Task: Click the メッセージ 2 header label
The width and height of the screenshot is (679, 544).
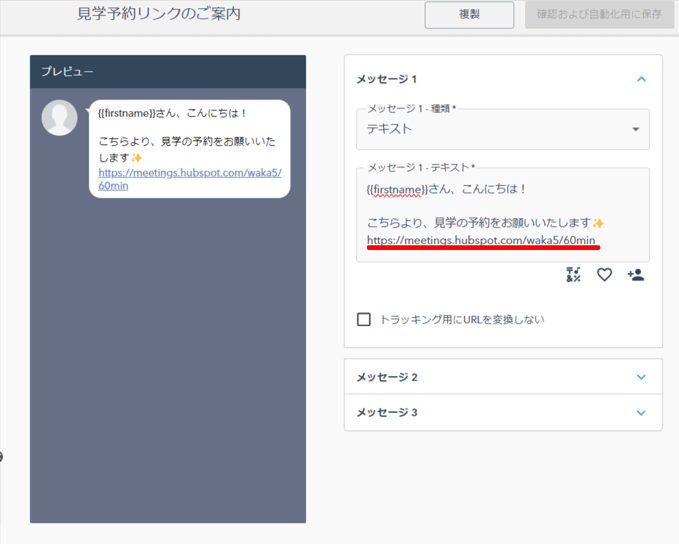Action: 387,377
